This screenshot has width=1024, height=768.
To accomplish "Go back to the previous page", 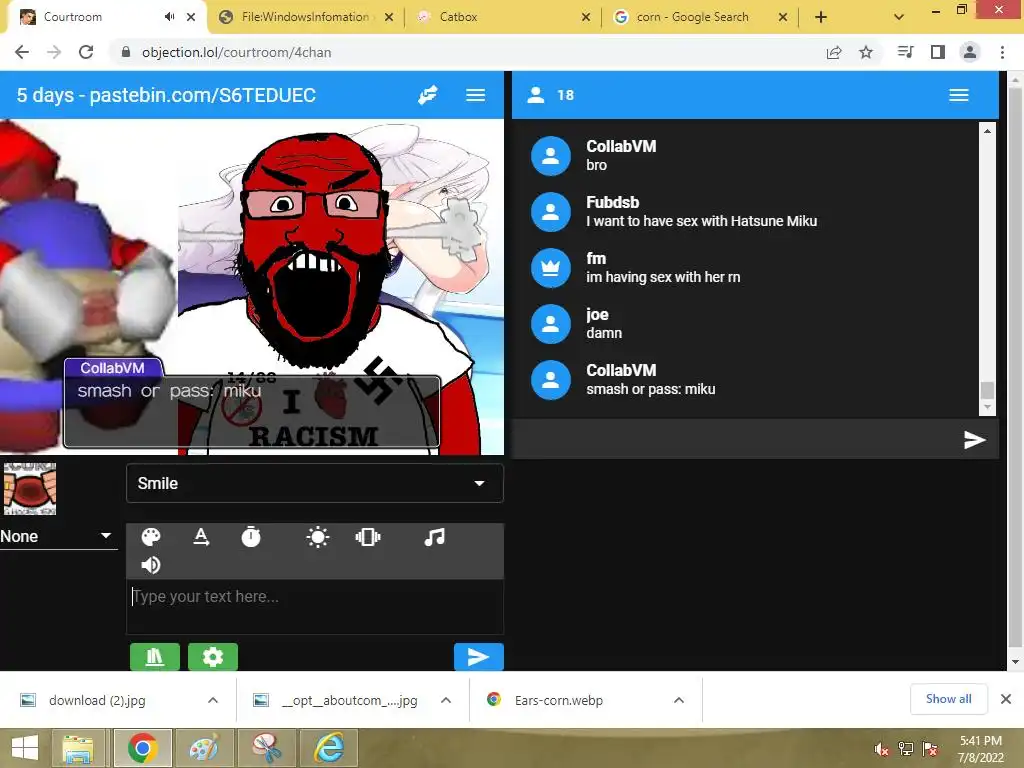I will [22, 52].
